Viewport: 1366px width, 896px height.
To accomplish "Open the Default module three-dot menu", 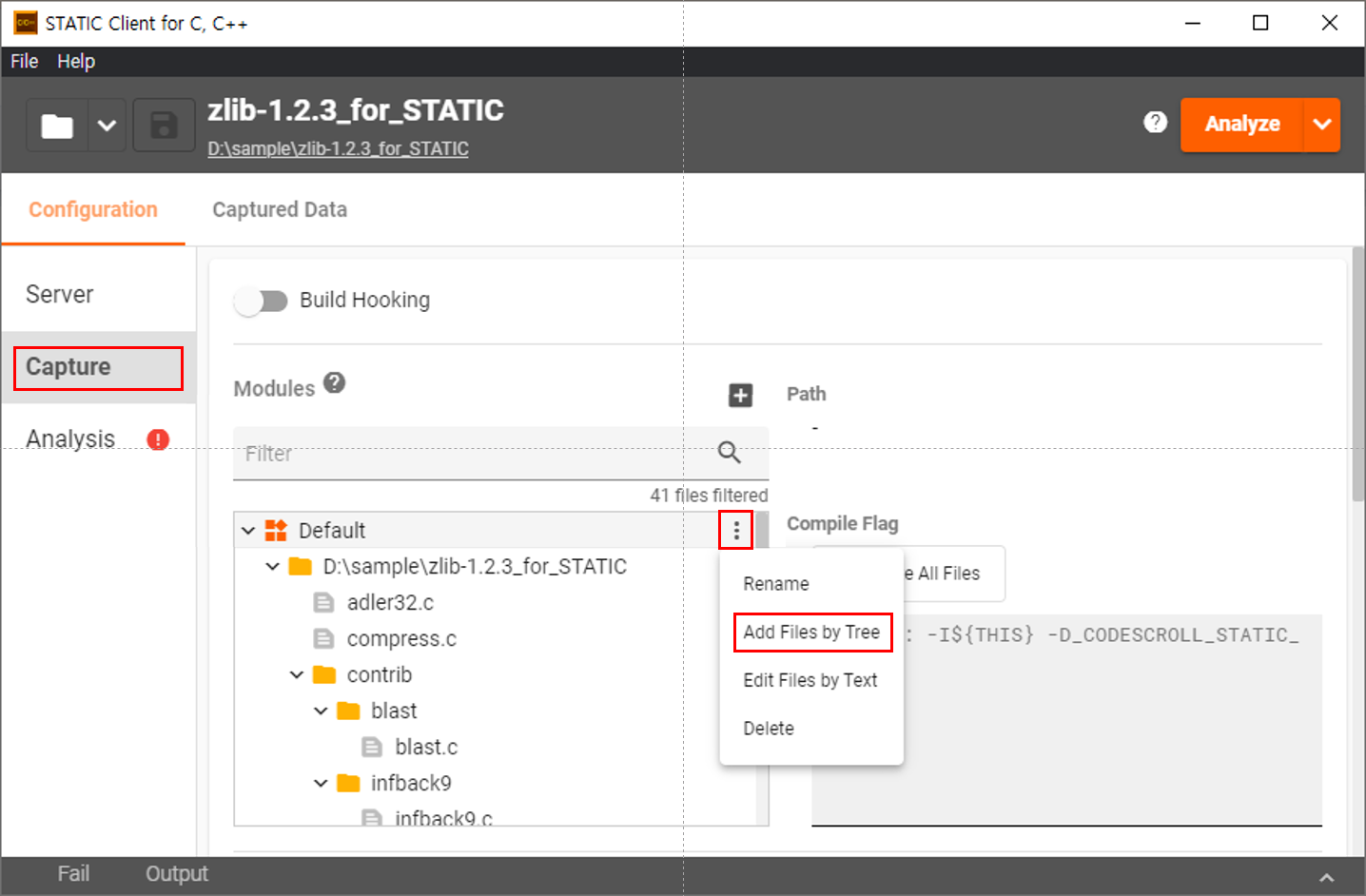I will tap(736, 531).
